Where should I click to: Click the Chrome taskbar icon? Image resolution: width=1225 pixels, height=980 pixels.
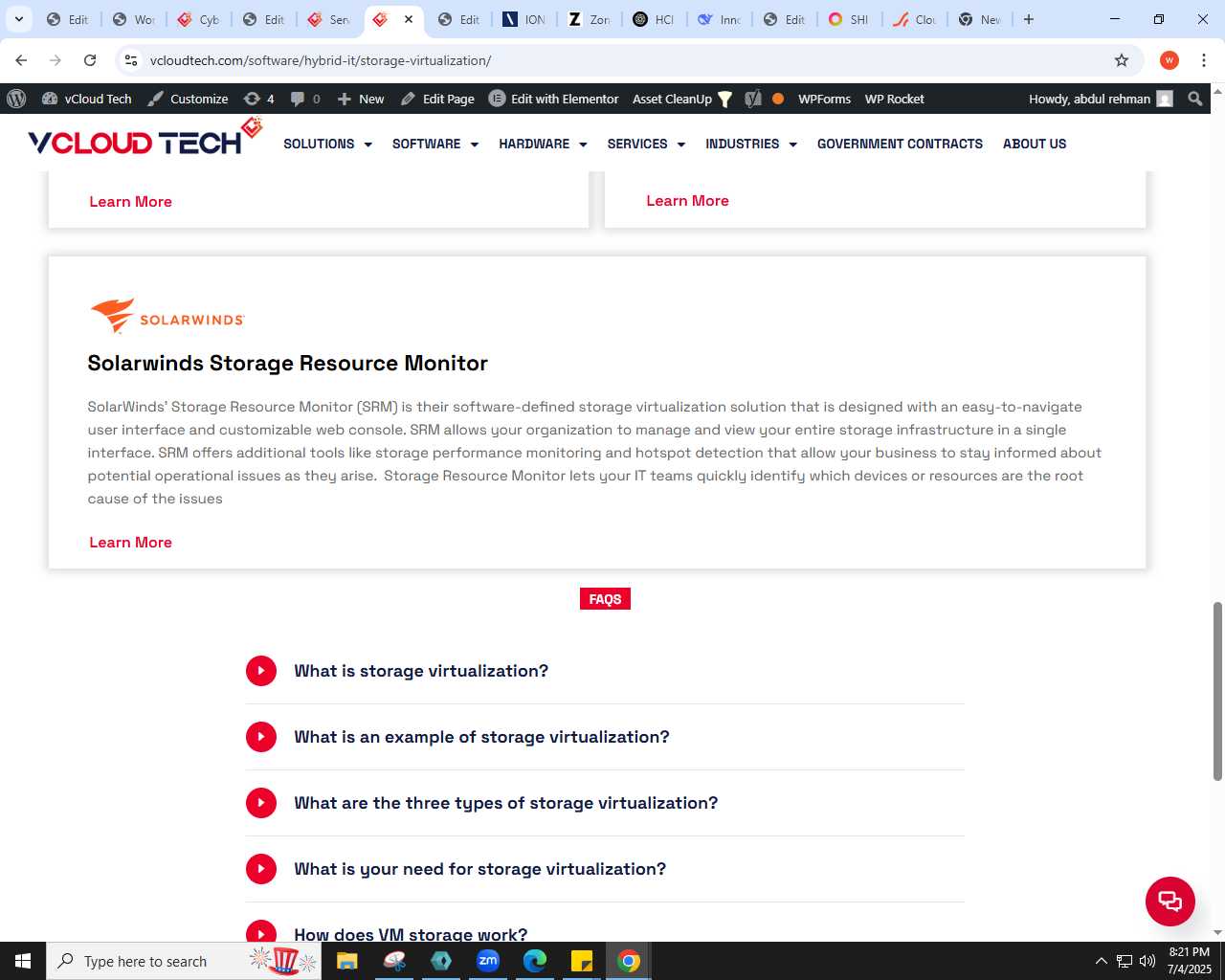[629, 961]
